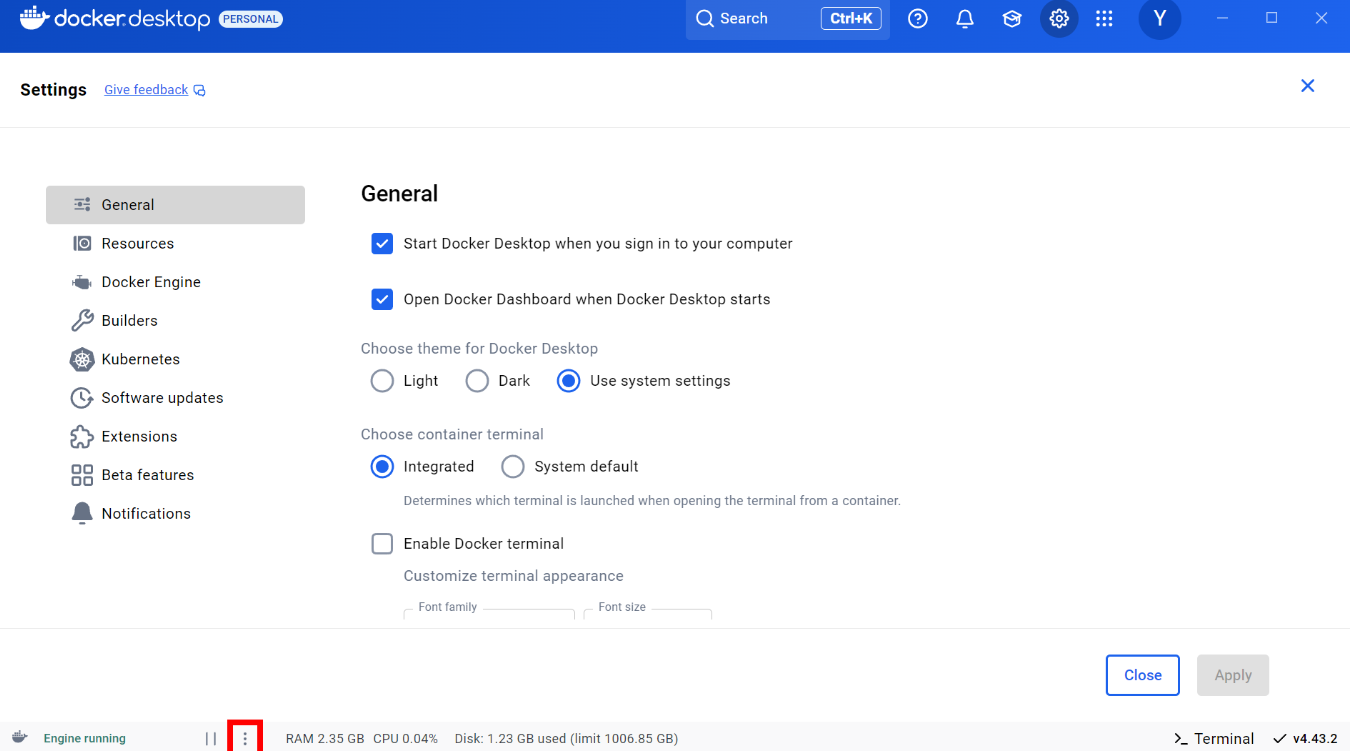Open engine options three-dot menu
Screen dimensions: 1351x755
[x=245, y=739]
